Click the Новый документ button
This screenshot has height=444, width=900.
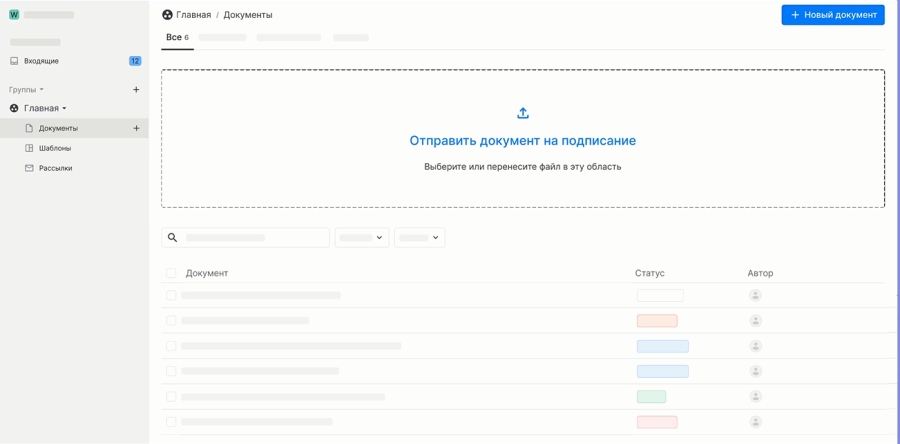(x=833, y=15)
